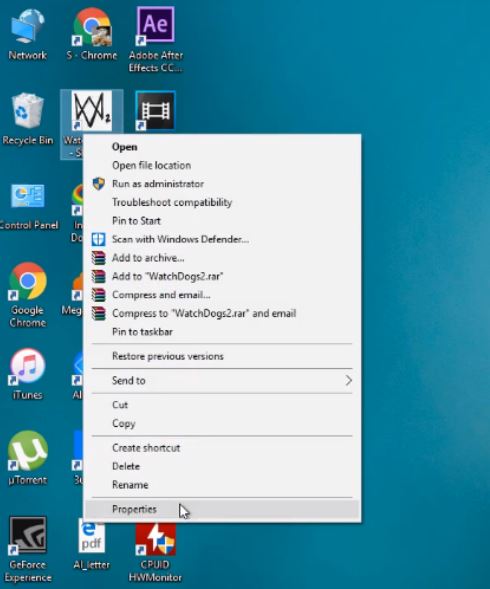Select Troubleshoot compatibility

coord(222,202)
